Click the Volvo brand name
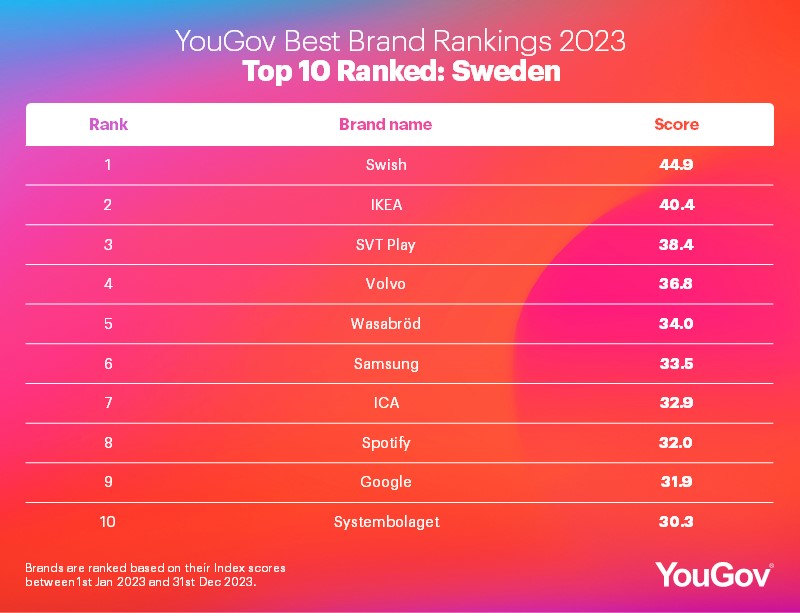The image size is (800, 613). (386, 284)
